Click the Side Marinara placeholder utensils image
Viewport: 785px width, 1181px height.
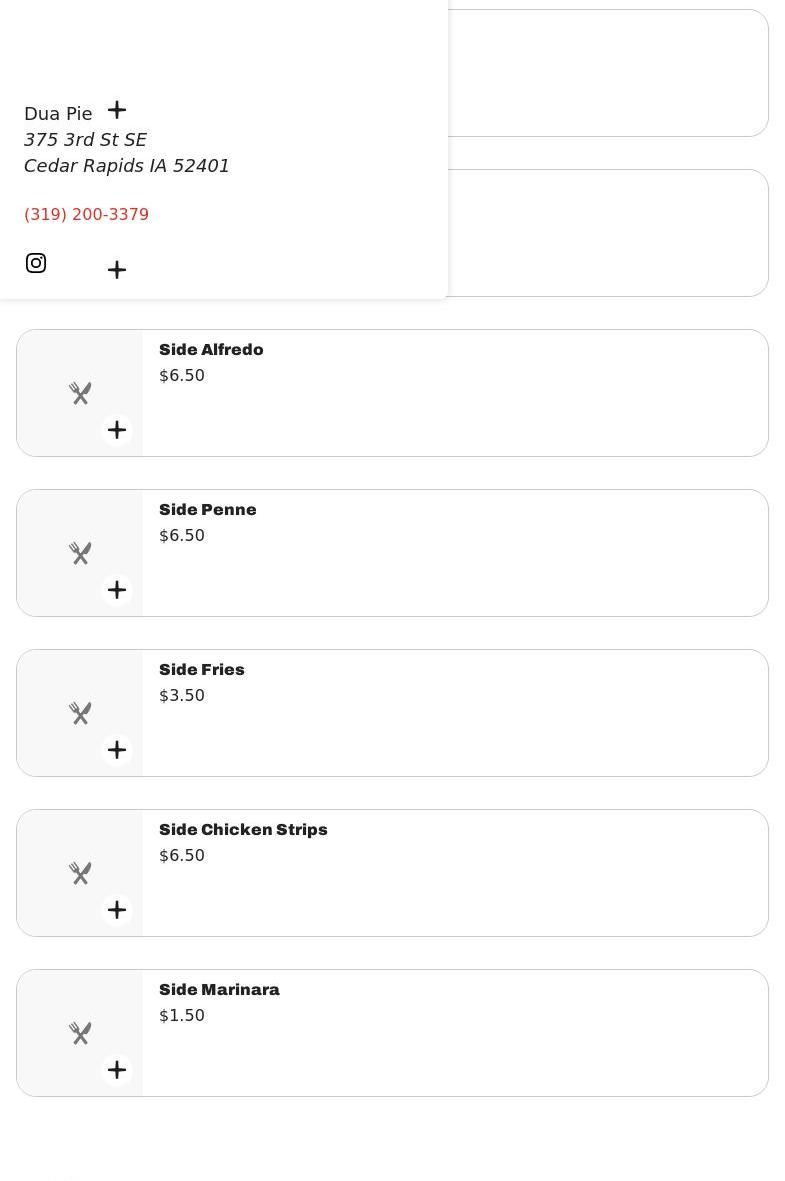point(80,1033)
